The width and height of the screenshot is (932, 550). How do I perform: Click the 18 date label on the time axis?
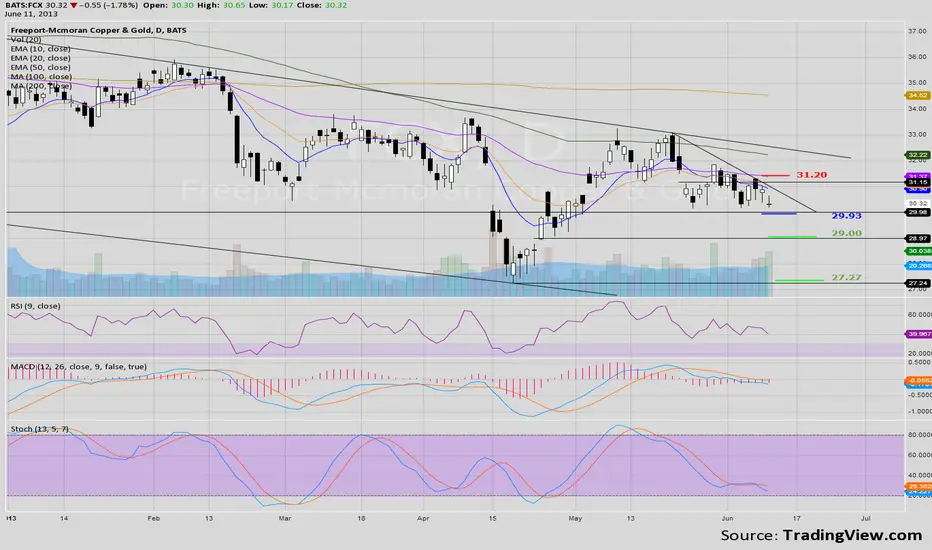pos(361,518)
